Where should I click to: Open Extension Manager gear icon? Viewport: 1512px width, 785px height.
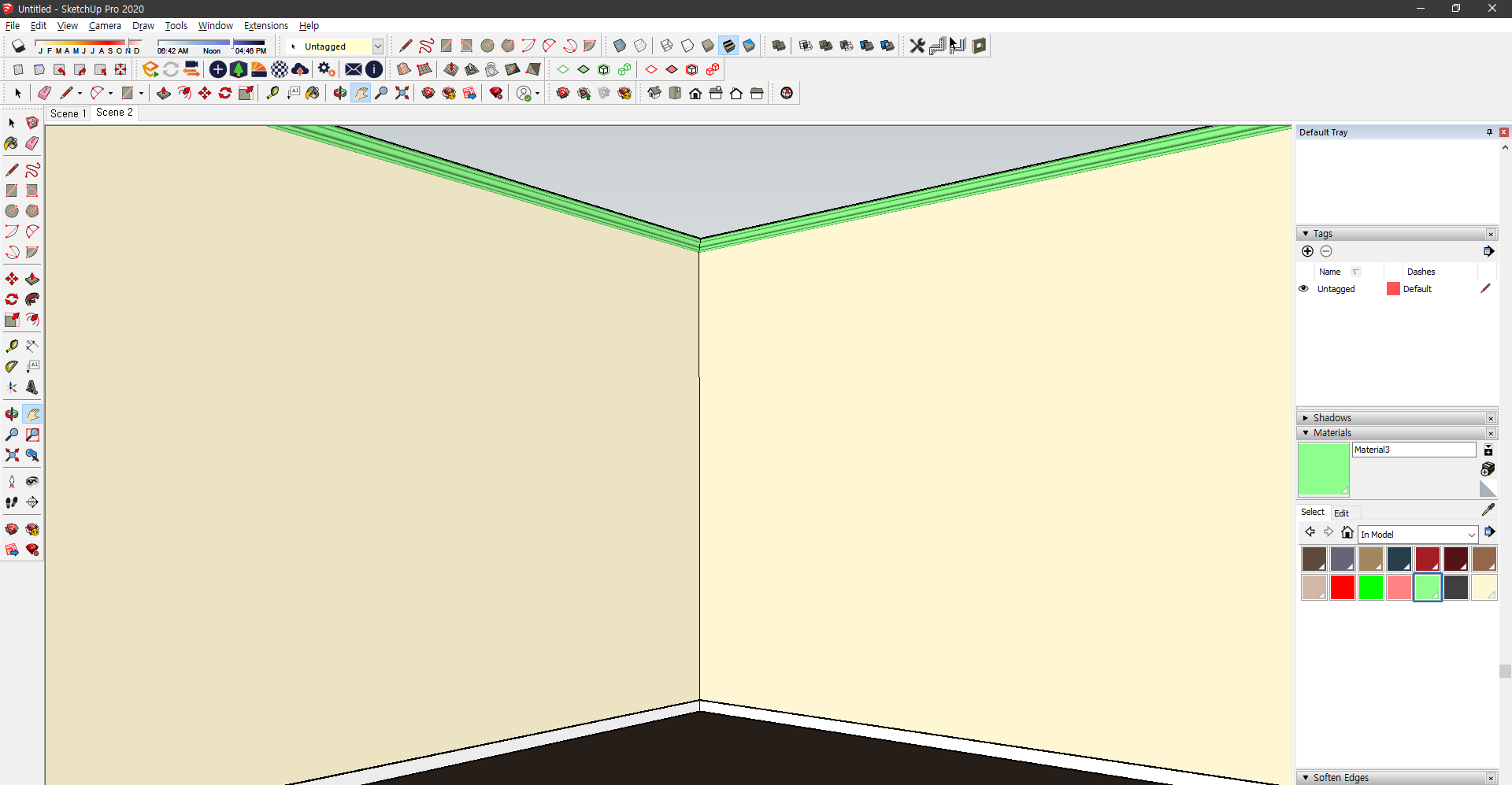point(327,69)
